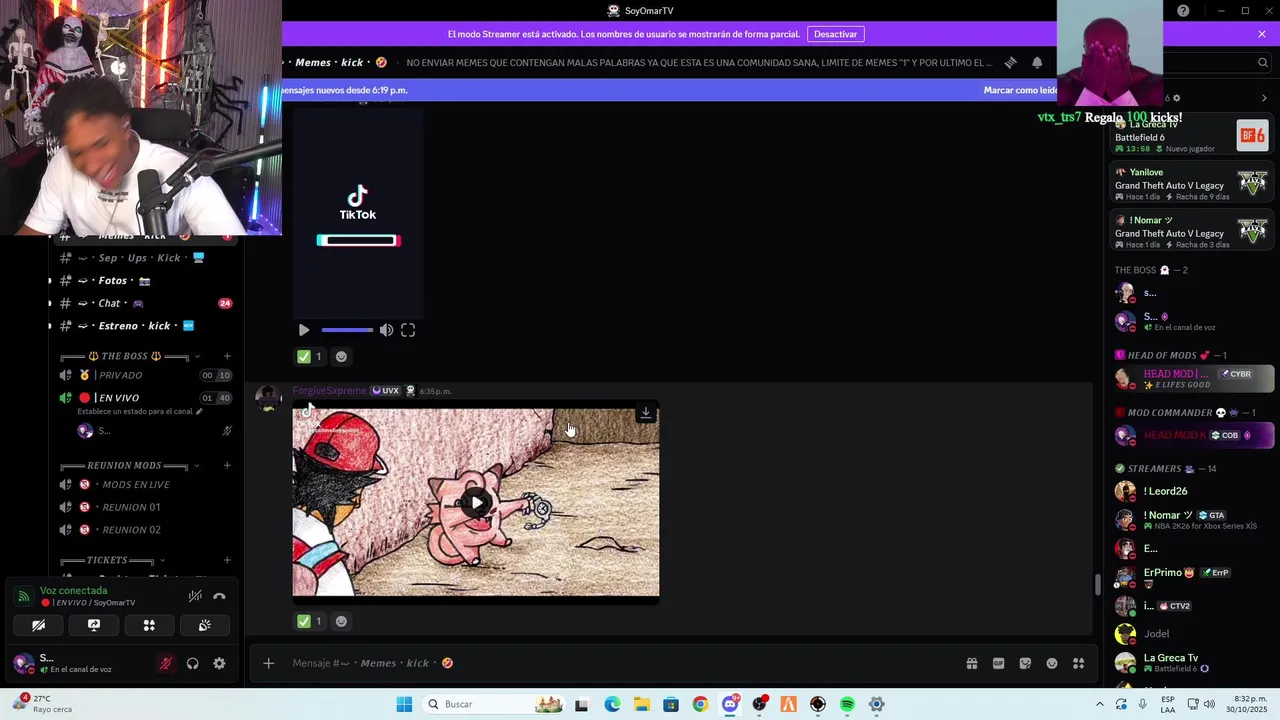Click the plus attach button in the message bar
The image size is (1280, 720).
268,663
